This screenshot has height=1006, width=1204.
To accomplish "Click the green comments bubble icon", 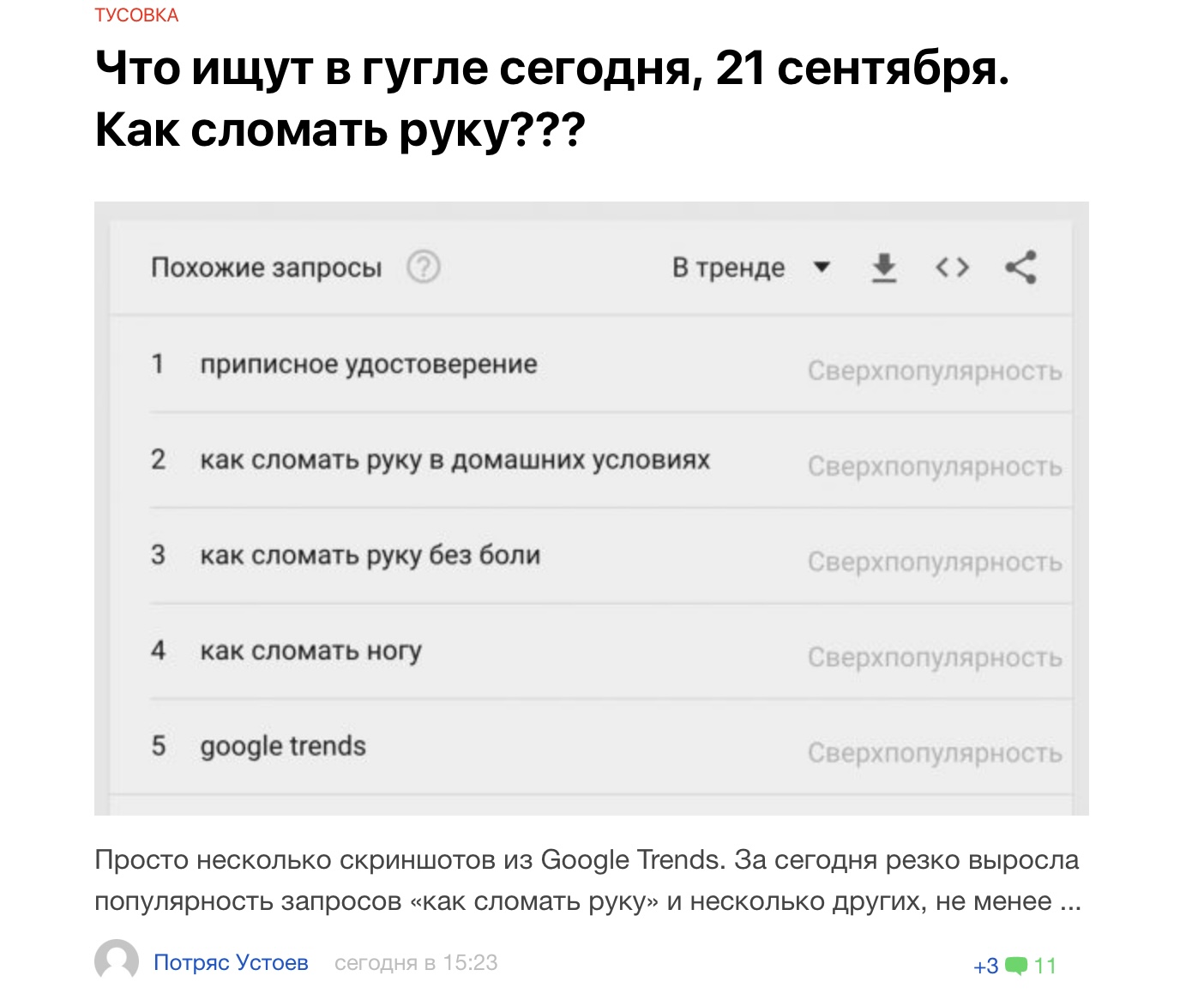I will pos(1016,967).
